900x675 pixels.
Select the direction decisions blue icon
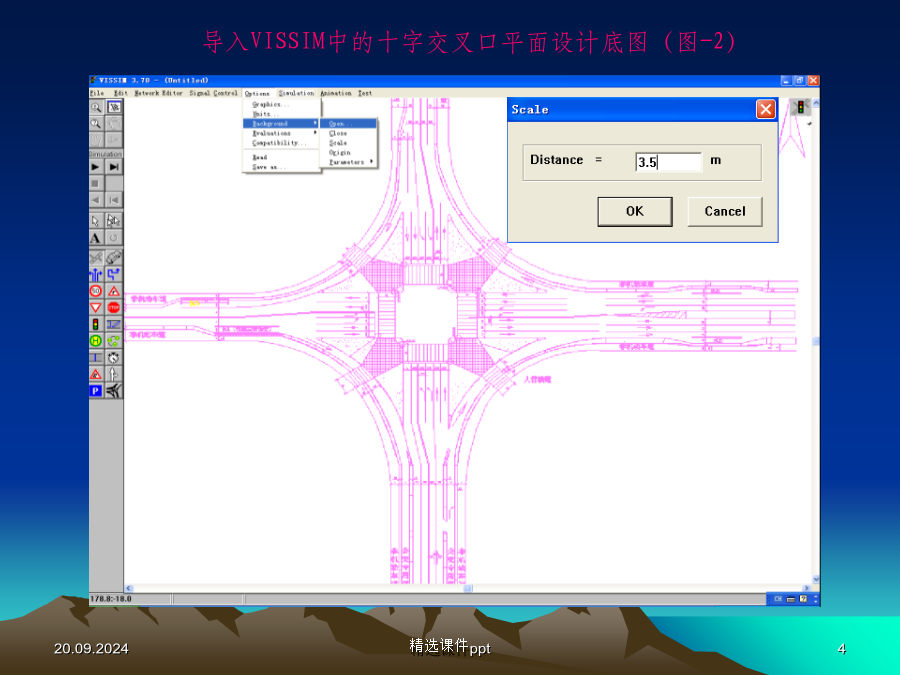(x=114, y=274)
